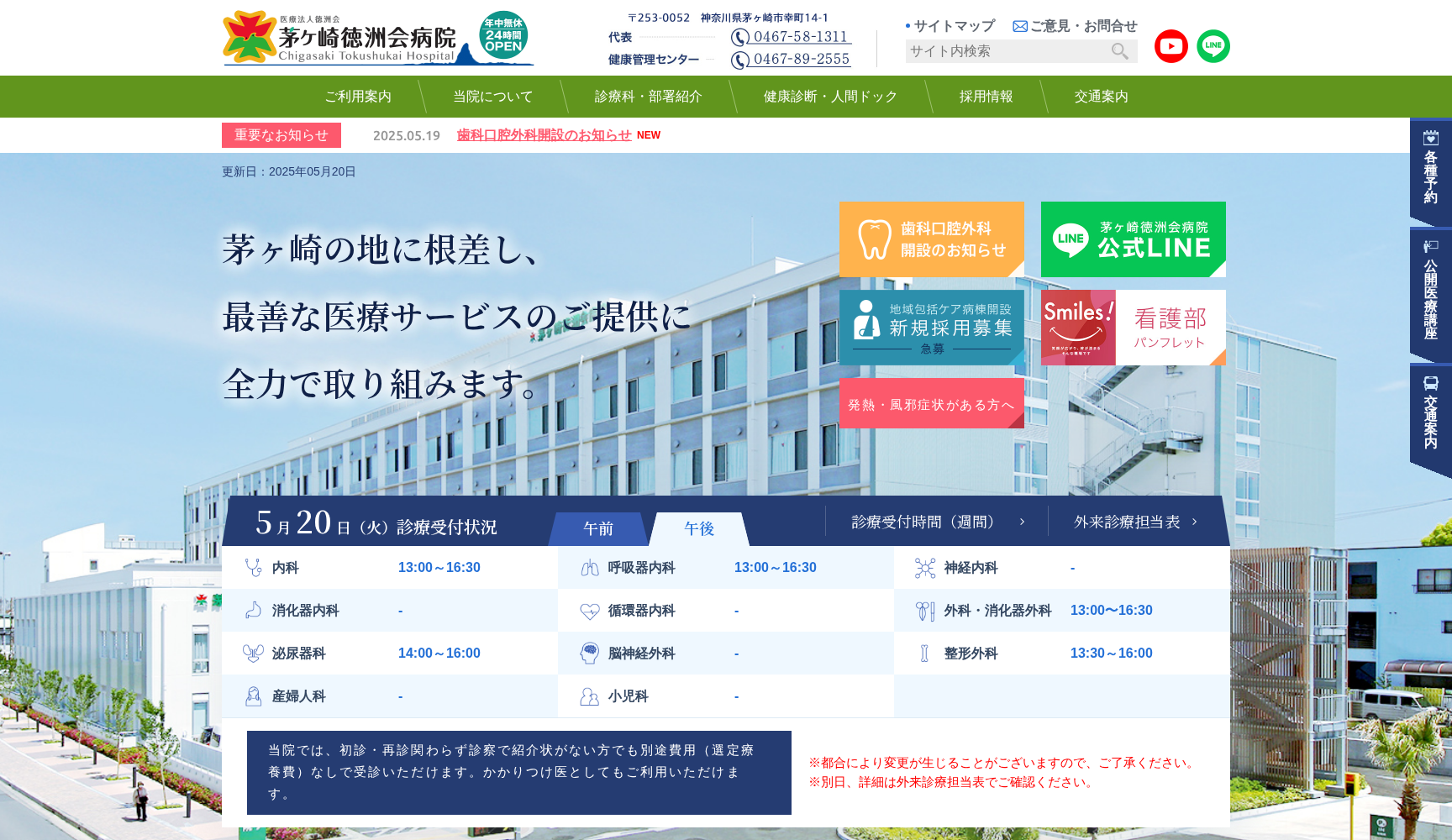Open 診療受付時間（週間） arrow link
This screenshot has width=1452, height=840.
(x=937, y=522)
